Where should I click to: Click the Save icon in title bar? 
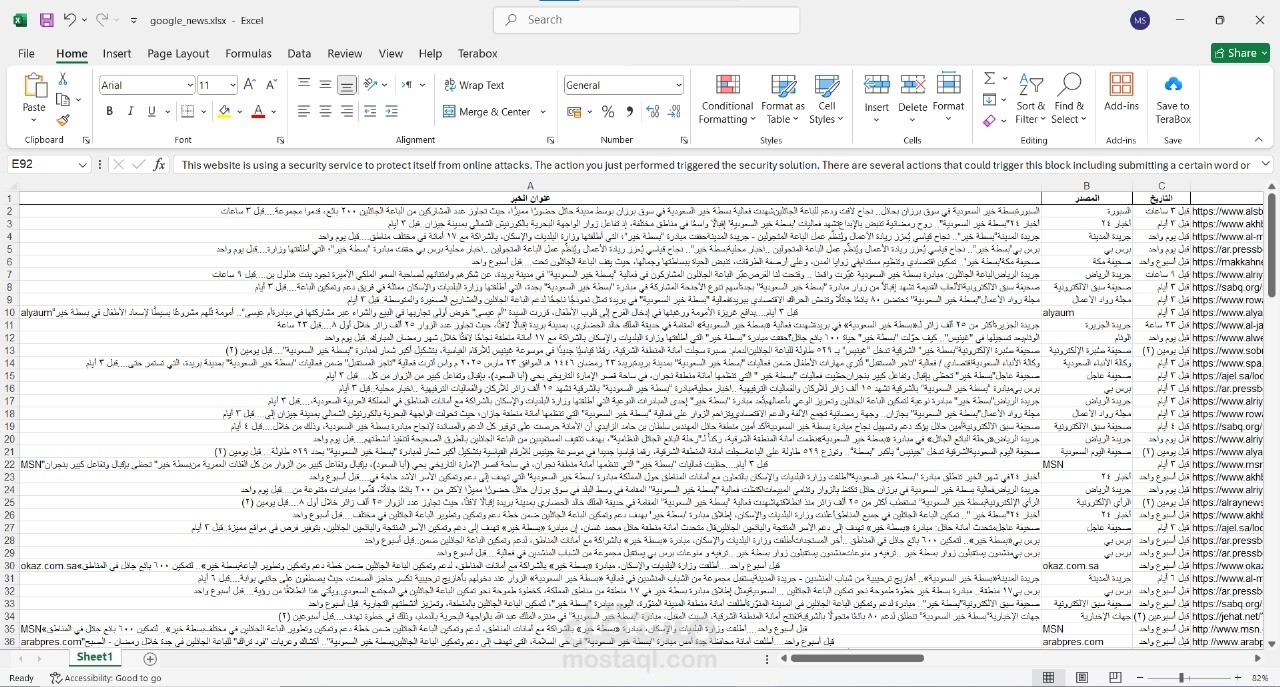(47, 20)
